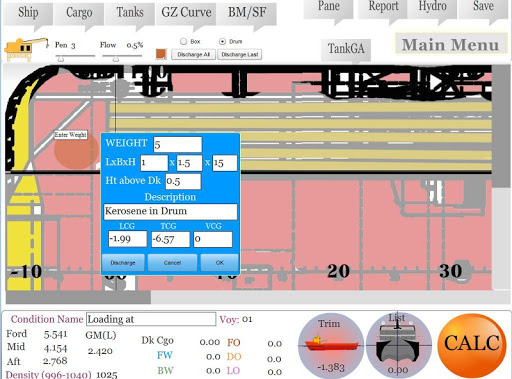
Task: Click the Condition Name text field
Action: [x=151, y=319]
